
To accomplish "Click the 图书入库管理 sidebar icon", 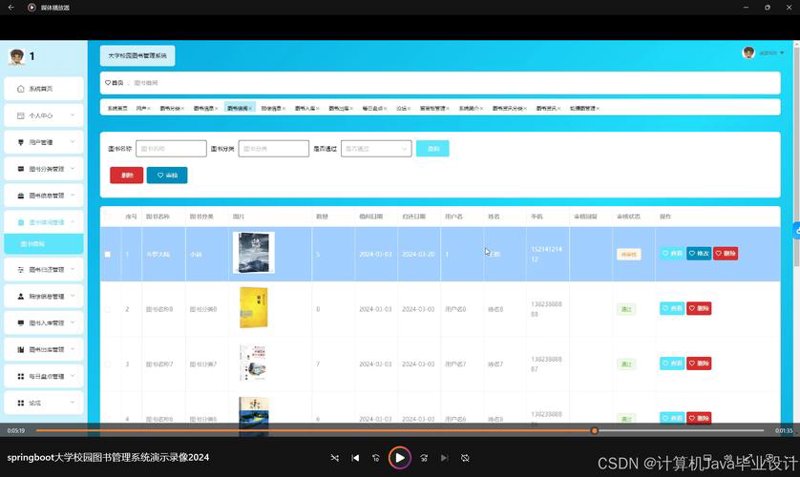I will click(x=20, y=323).
